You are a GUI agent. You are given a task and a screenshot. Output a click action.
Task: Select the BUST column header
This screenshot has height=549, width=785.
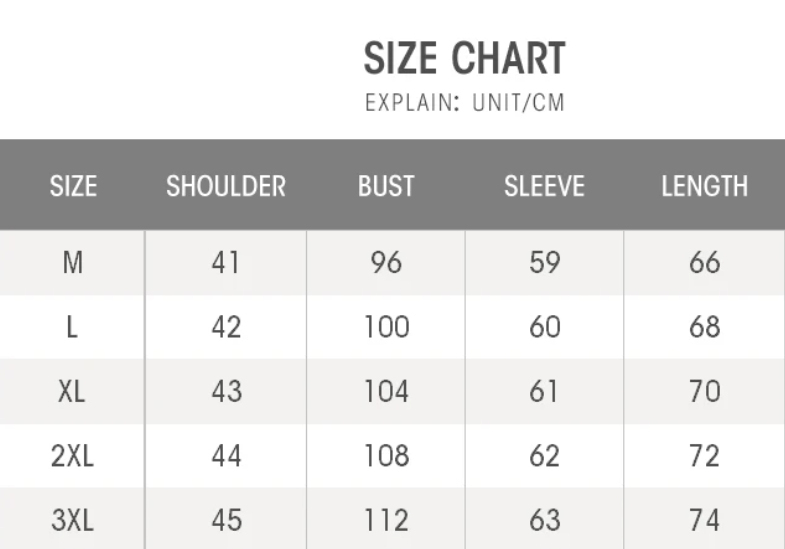(x=386, y=186)
